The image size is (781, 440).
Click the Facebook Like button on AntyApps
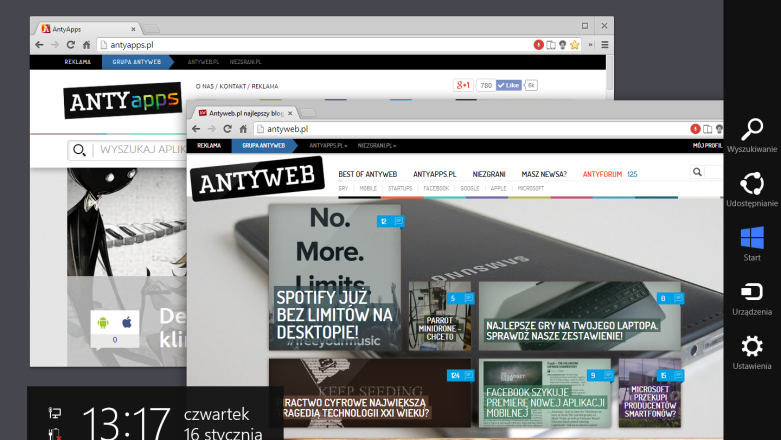(x=509, y=85)
